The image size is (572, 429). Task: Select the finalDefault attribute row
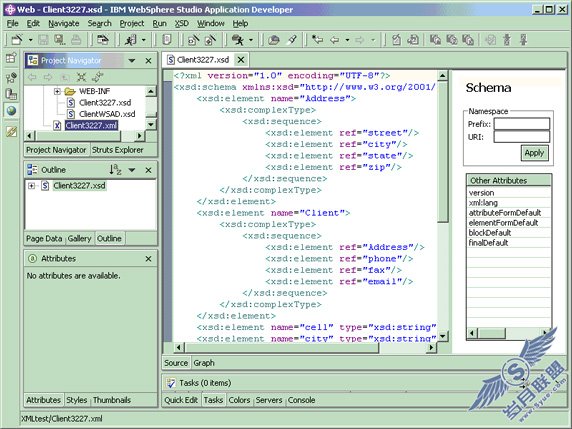pos(509,243)
